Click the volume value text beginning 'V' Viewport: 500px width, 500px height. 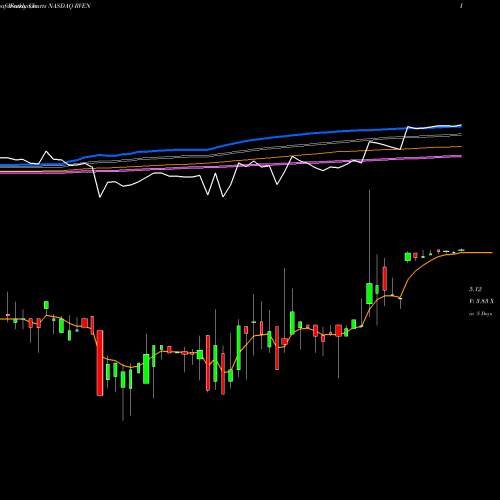pyautogui.click(x=481, y=301)
